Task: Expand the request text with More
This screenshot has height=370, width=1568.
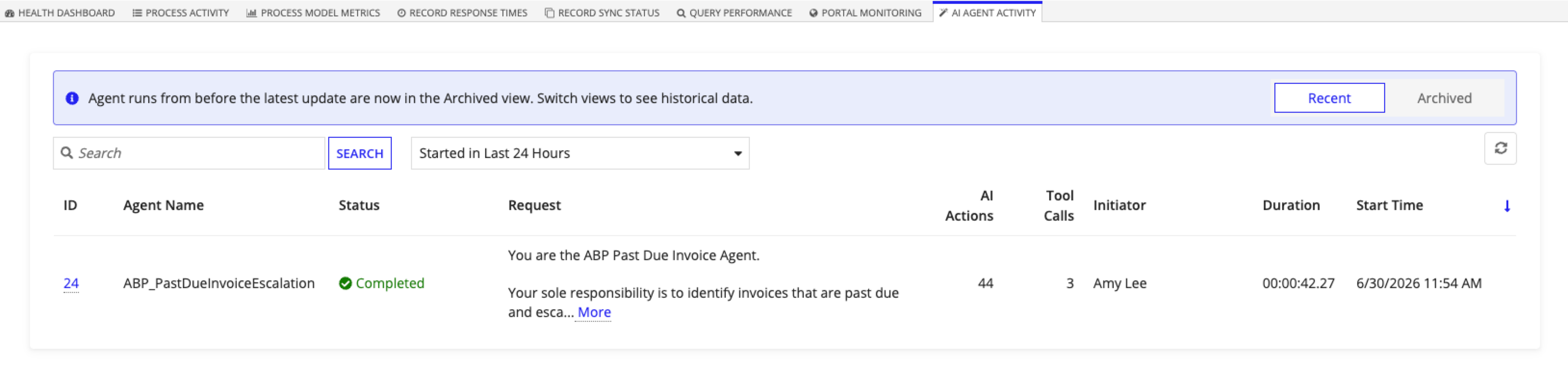Action: point(594,312)
